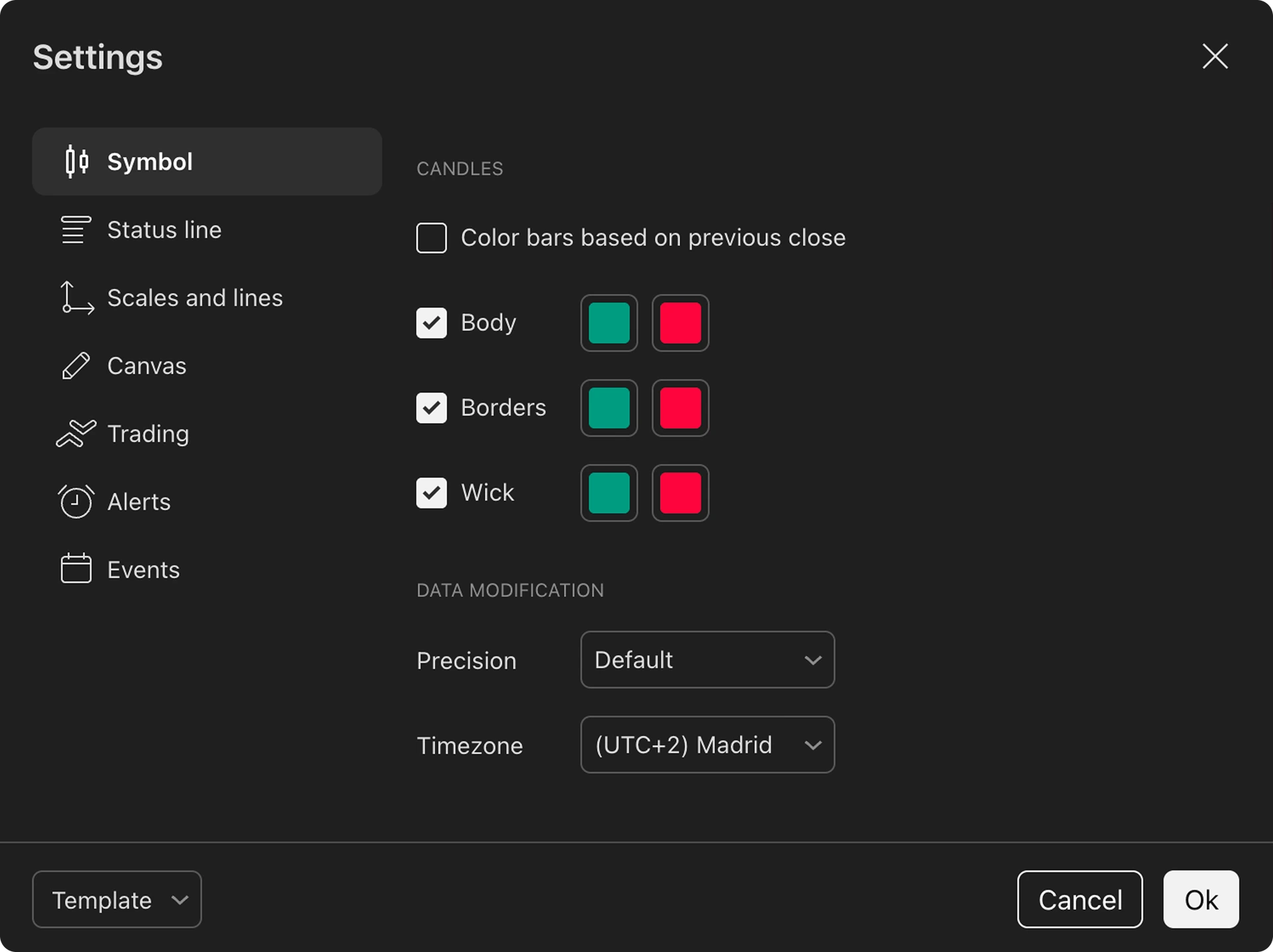Screen dimensions: 1273x952
Task: Enable Color bars based on previous close
Action: tap(431, 238)
